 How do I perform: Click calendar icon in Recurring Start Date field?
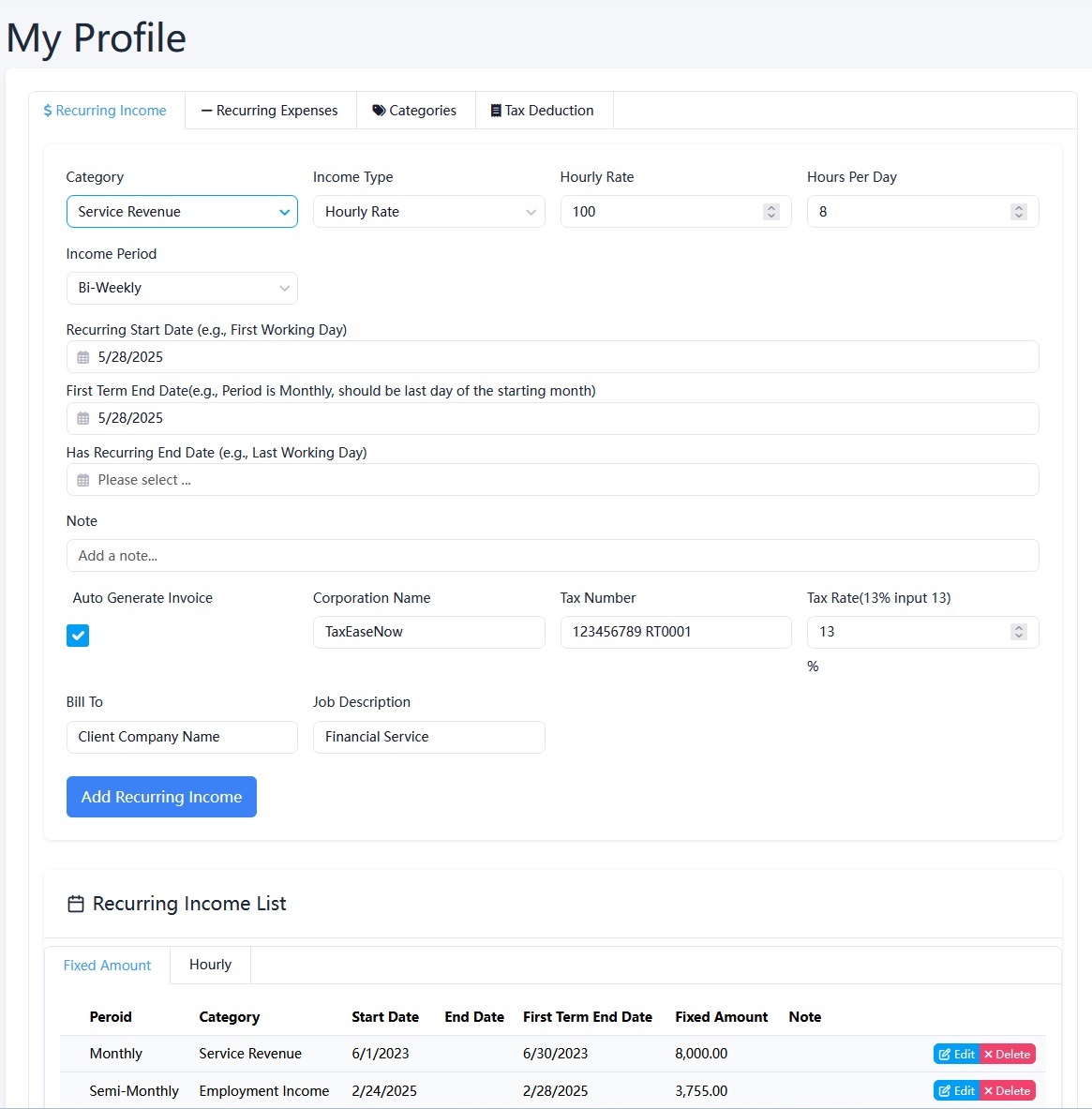[x=83, y=356]
